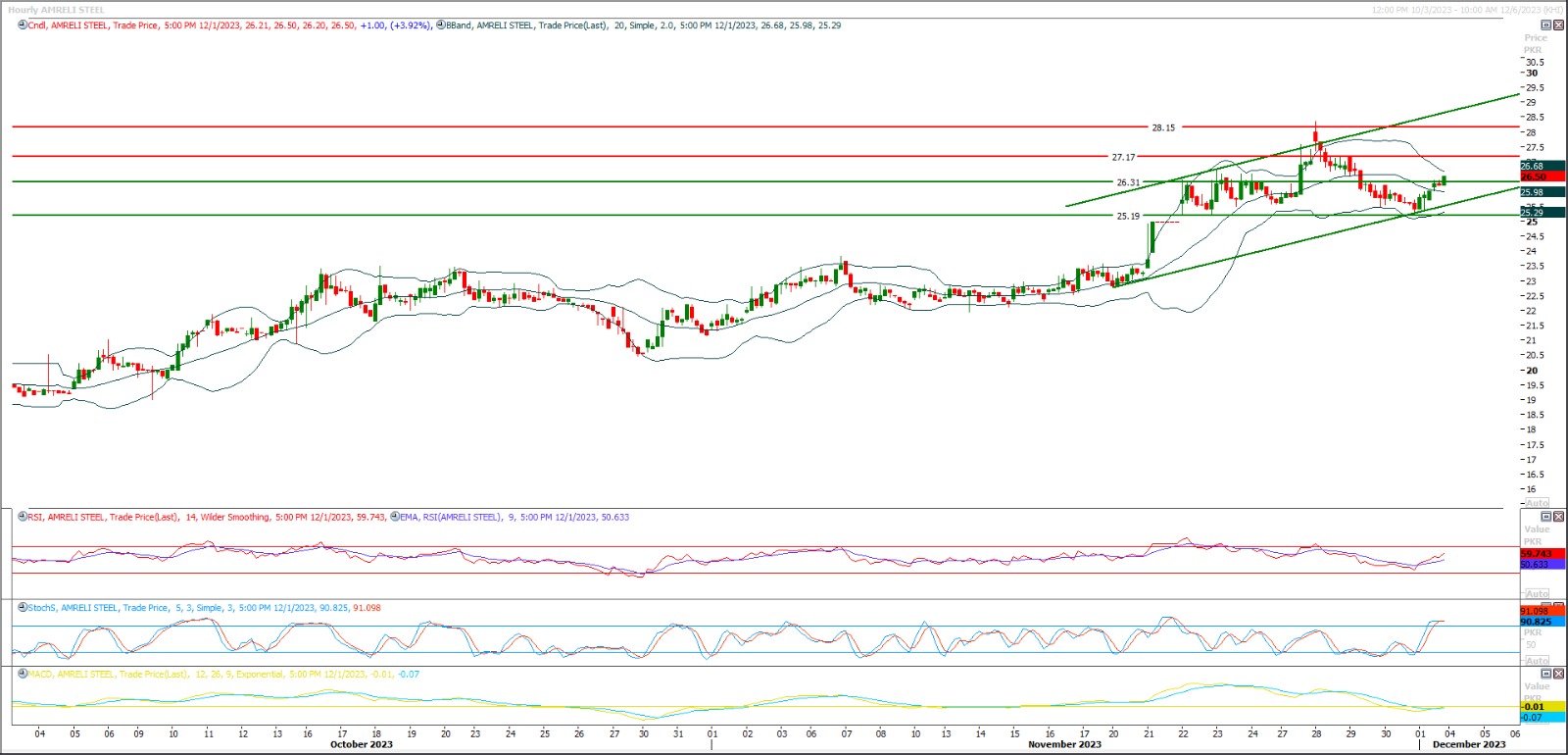The height and width of the screenshot is (755, 1568).
Task: Click the clock icon beside the BBand legend
Action: [440, 25]
